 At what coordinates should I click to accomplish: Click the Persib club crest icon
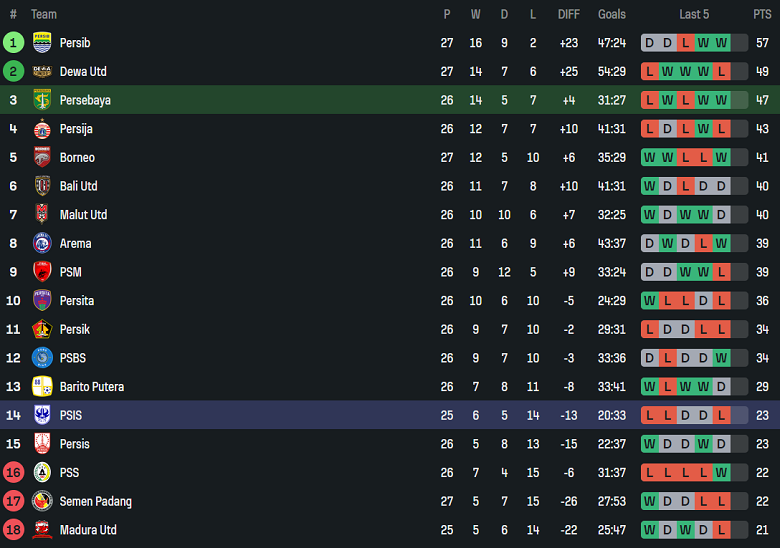click(42, 43)
